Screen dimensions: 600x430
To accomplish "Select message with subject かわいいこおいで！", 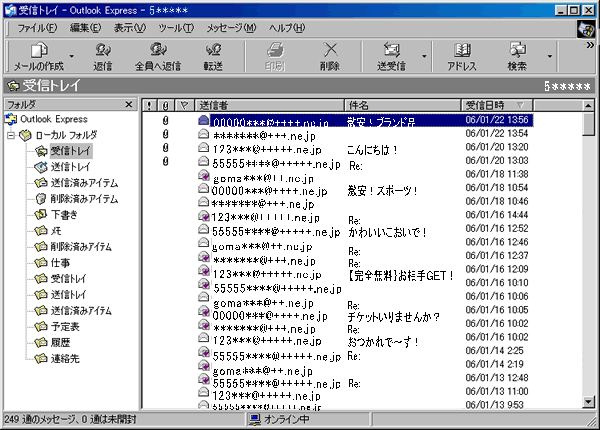I will [387, 232].
